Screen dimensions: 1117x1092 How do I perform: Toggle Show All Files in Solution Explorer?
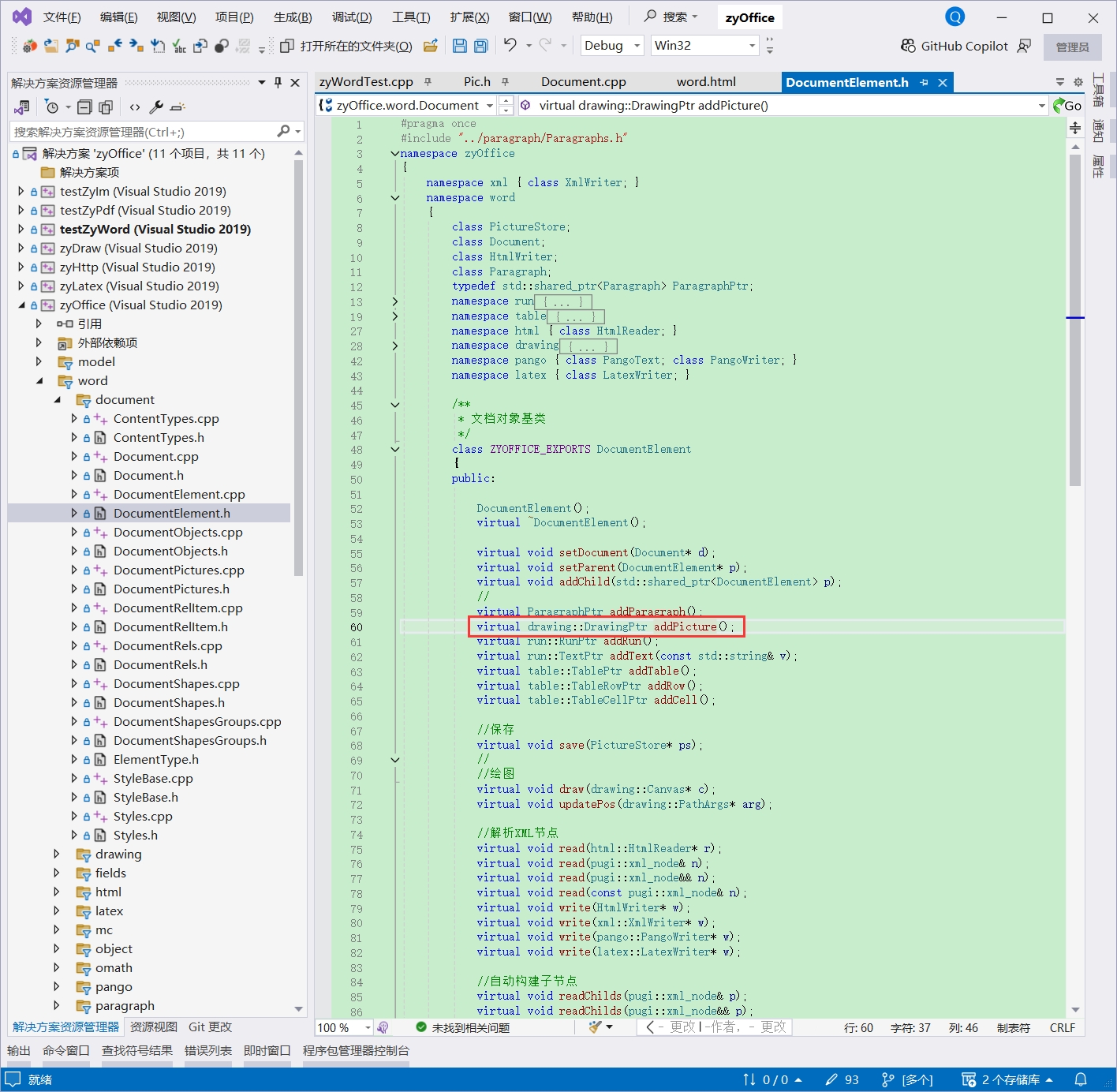click(106, 107)
